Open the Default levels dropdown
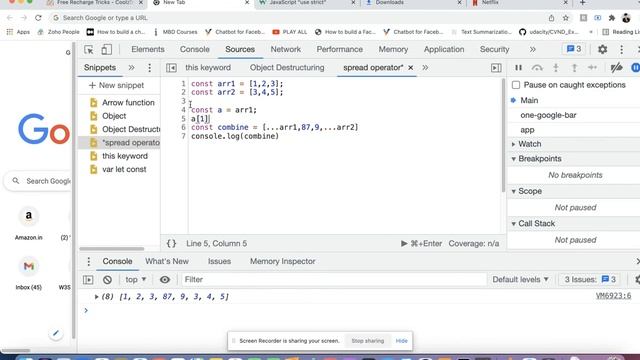 point(520,280)
